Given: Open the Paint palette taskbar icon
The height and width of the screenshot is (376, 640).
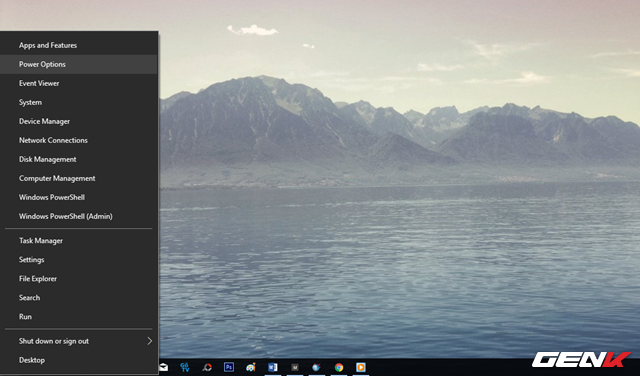Looking at the screenshot, I should coord(251,367).
